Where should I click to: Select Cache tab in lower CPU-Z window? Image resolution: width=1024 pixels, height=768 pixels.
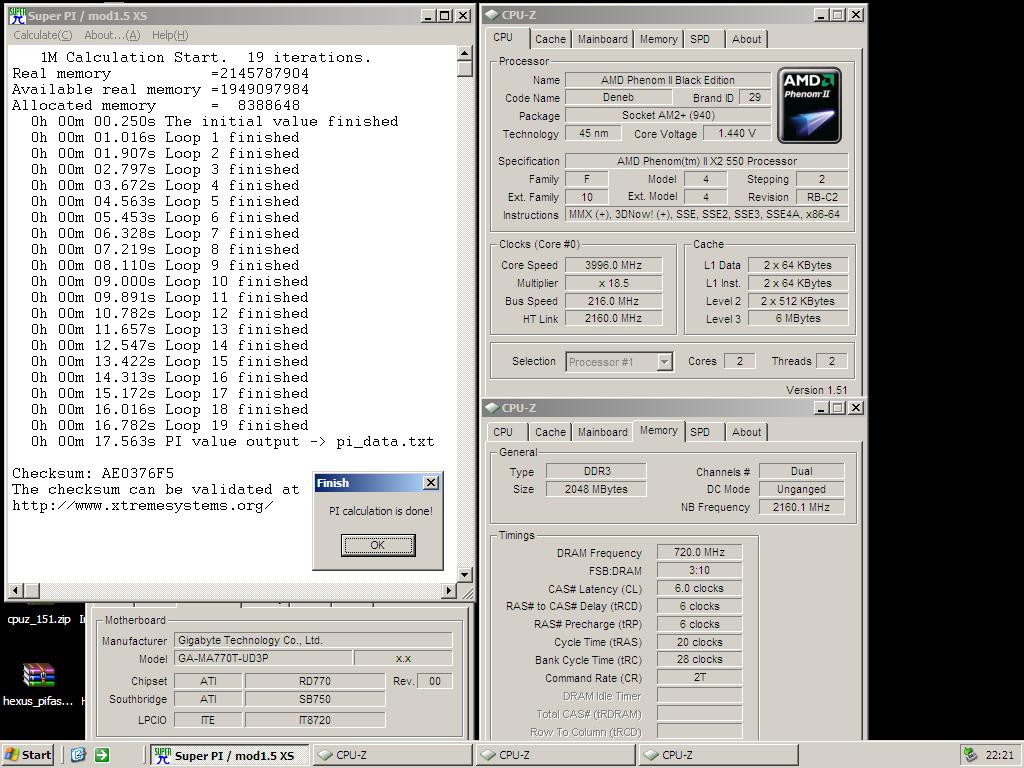pos(551,432)
